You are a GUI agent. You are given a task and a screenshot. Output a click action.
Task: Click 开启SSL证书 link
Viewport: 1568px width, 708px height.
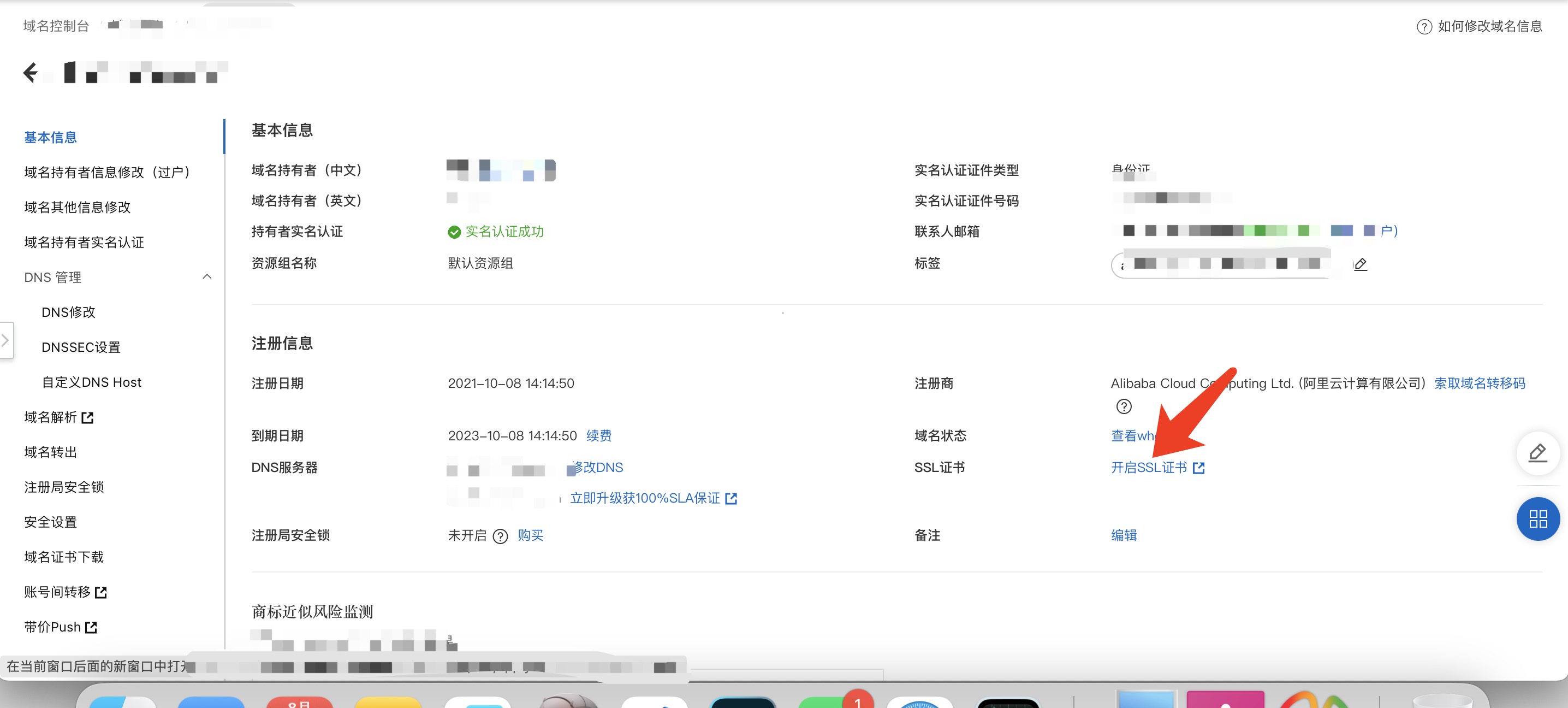1149,467
